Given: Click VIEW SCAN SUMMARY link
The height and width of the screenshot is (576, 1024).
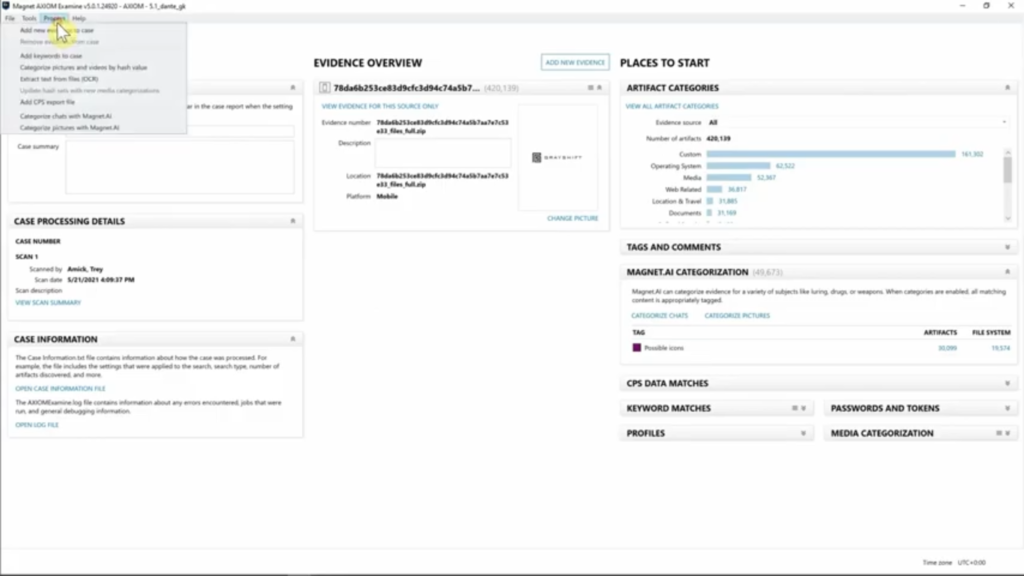Looking at the screenshot, I should pyautogui.click(x=48, y=302).
